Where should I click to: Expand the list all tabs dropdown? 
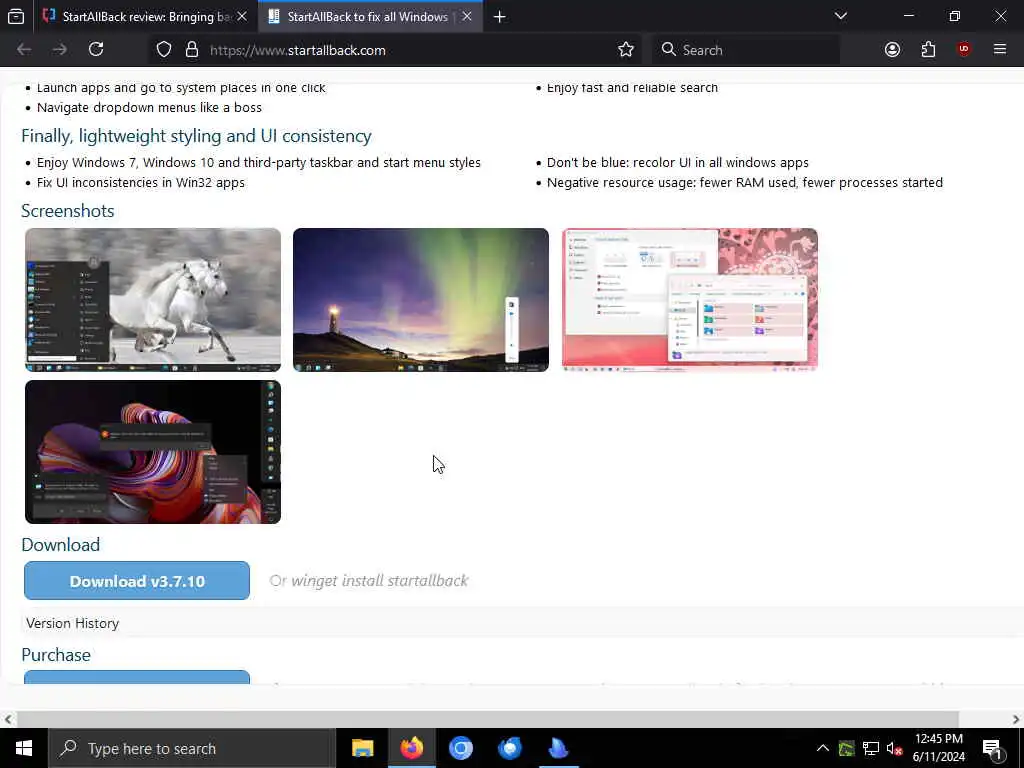(841, 16)
